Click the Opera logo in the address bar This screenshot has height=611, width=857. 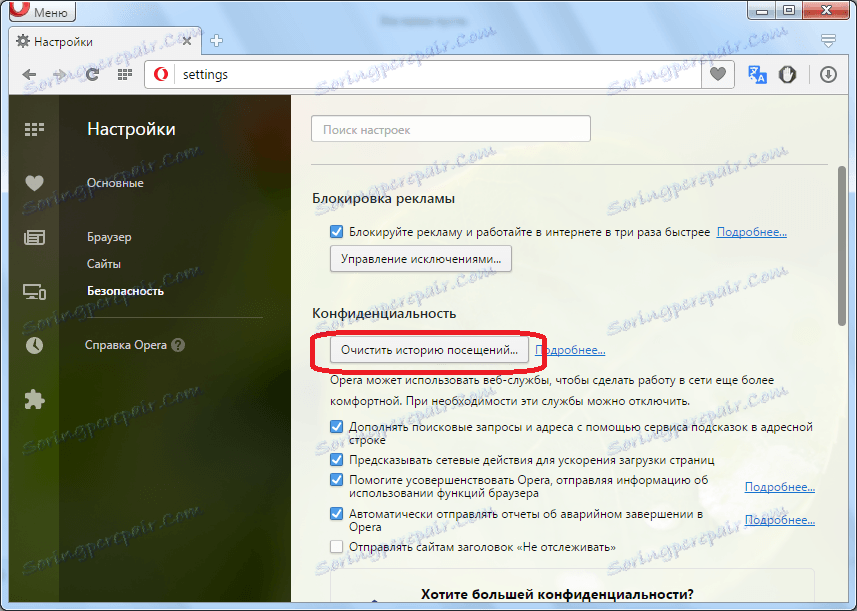click(x=160, y=74)
